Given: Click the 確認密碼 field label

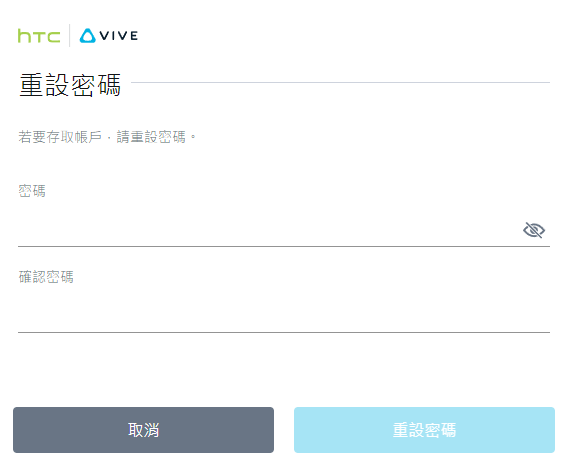Looking at the screenshot, I should [x=46, y=277].
